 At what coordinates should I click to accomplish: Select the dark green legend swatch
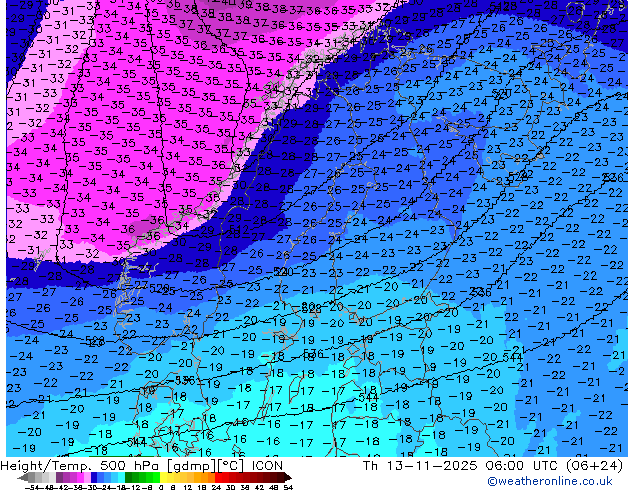click(x=129, y=477)
